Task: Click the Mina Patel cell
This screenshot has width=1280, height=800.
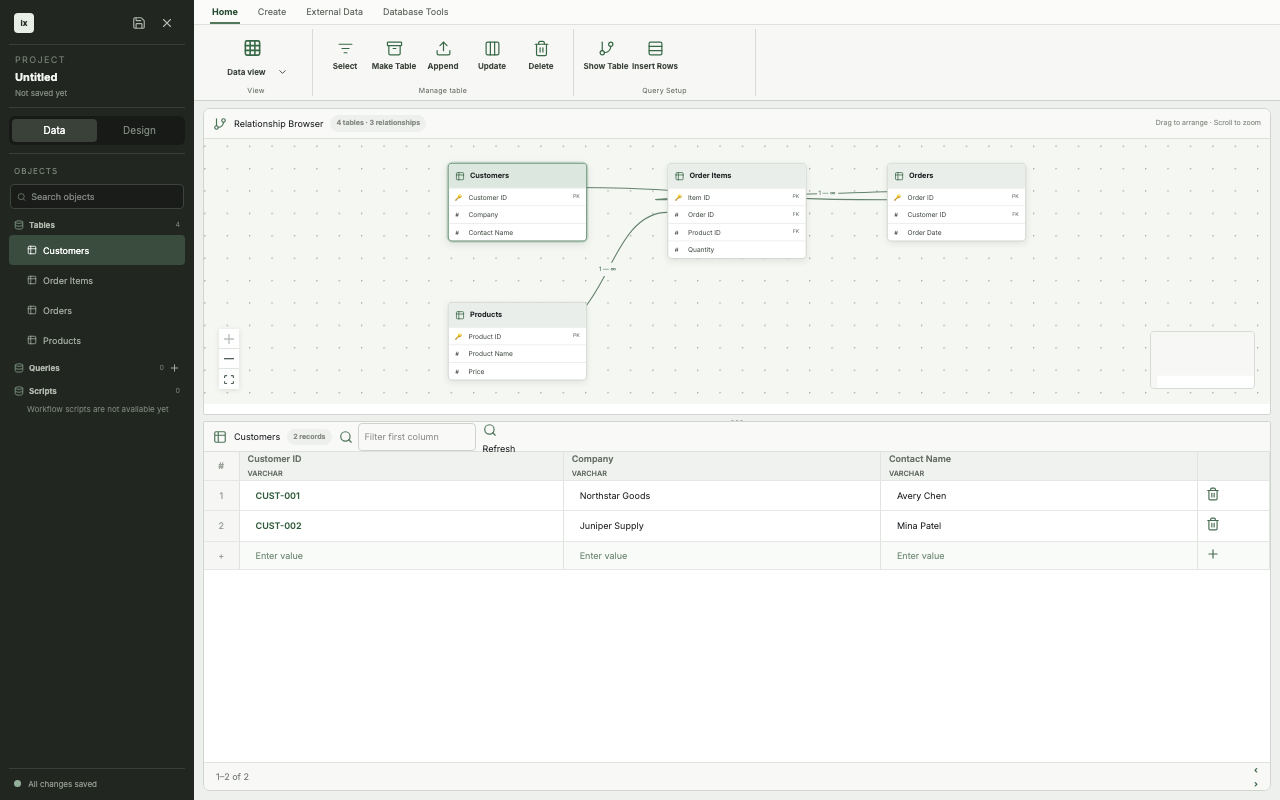Action: (1039, 526)
